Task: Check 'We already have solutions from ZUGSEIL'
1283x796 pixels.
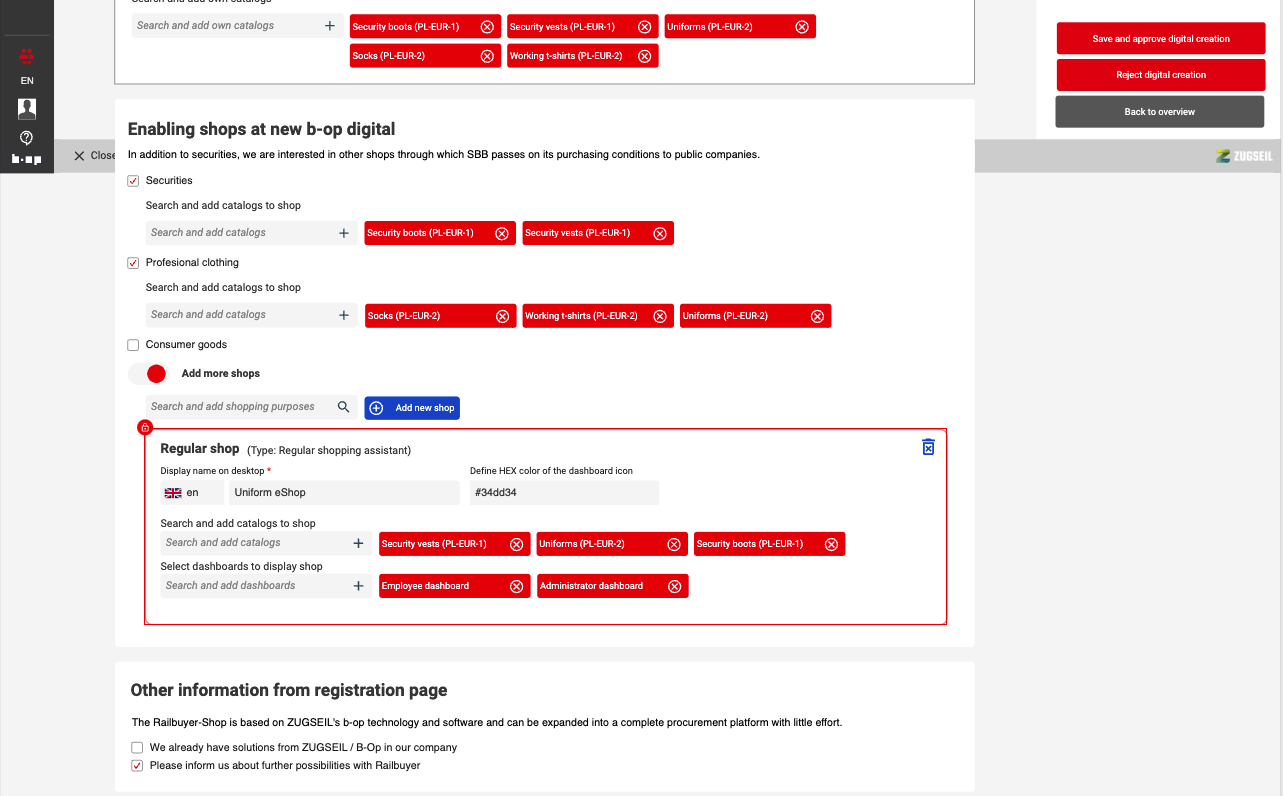Action: [137, 747]
